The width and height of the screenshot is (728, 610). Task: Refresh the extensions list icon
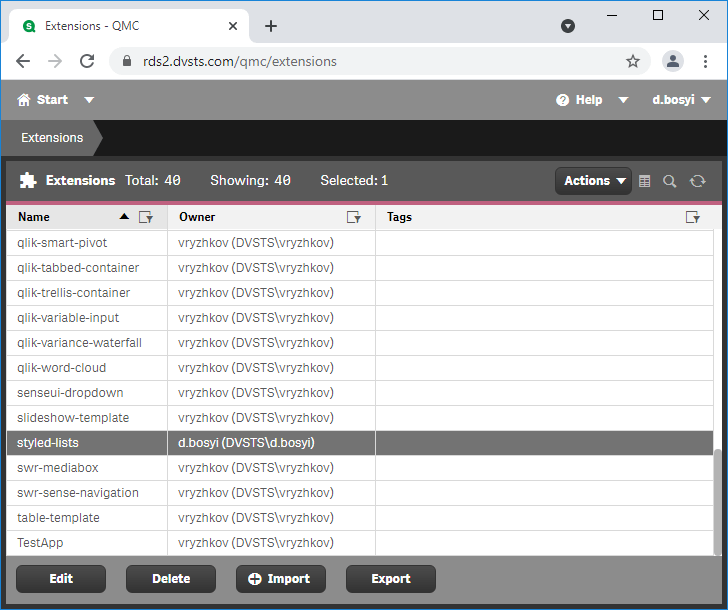tap(697, 181)
